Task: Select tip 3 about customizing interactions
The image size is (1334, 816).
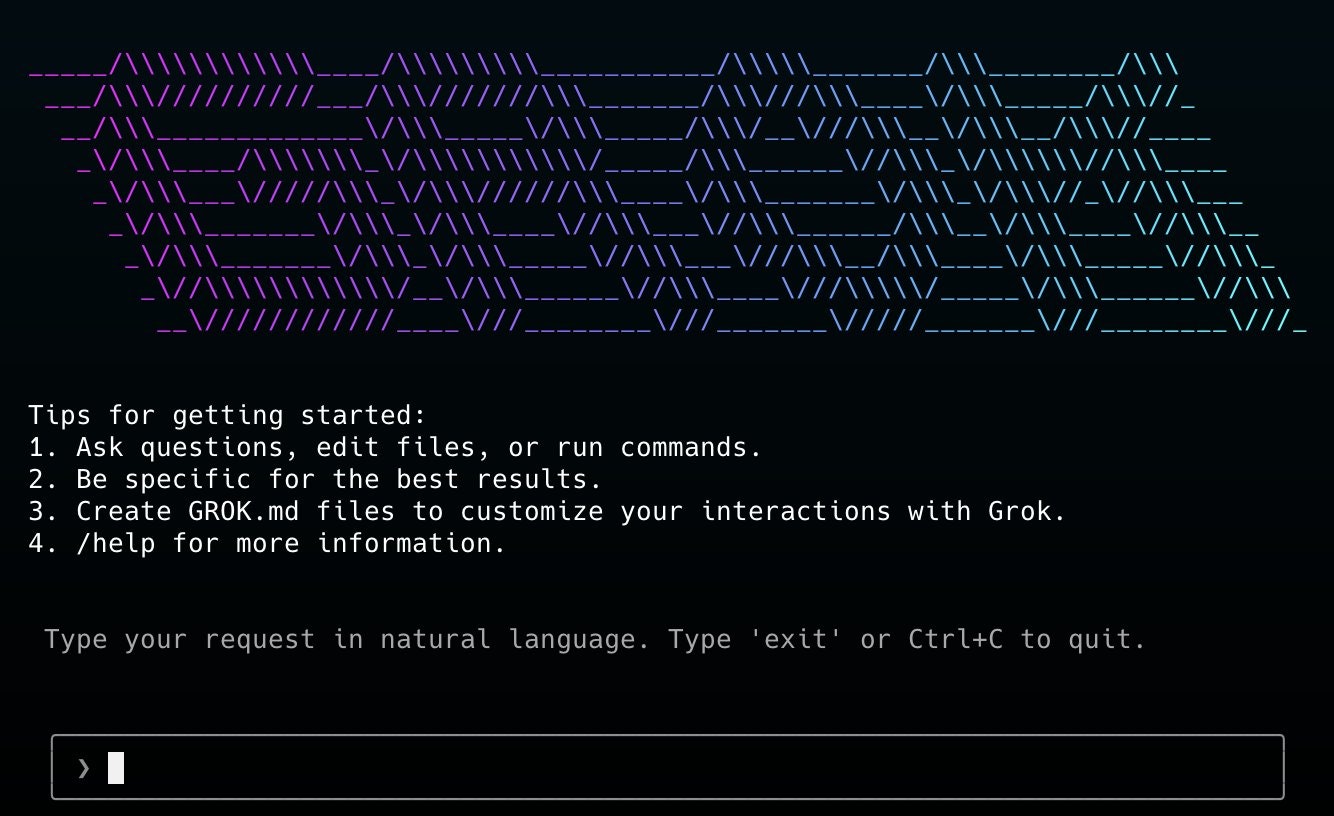Action: point(545,511)
